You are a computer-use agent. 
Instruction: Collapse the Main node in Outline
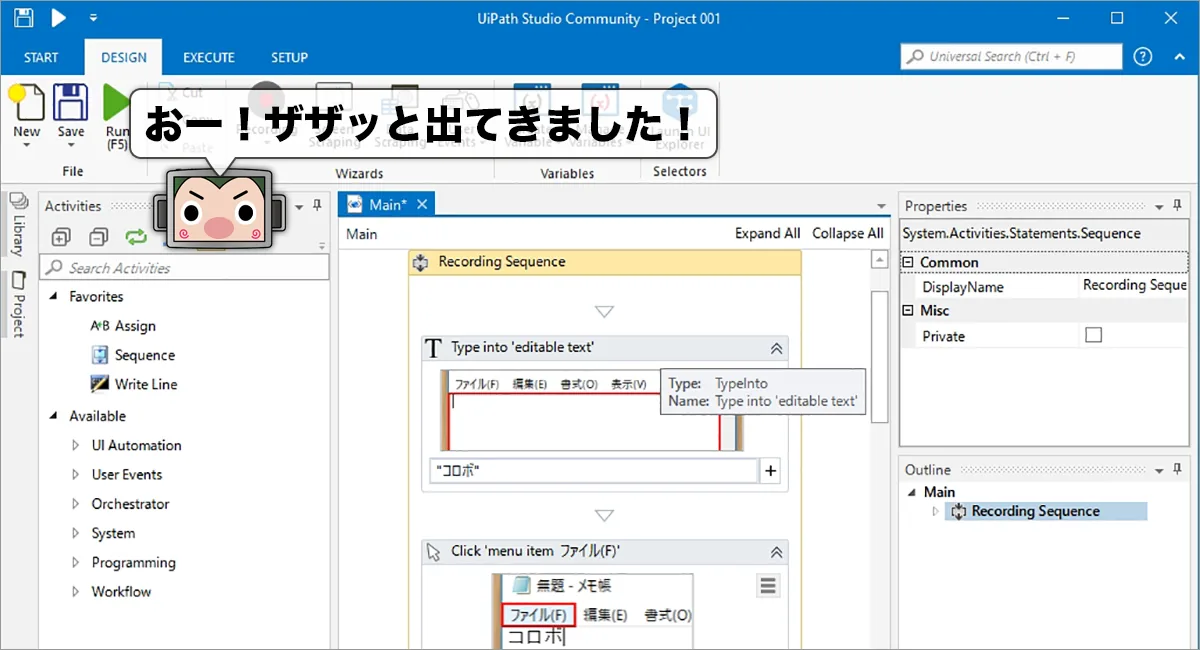pos(911,492)
